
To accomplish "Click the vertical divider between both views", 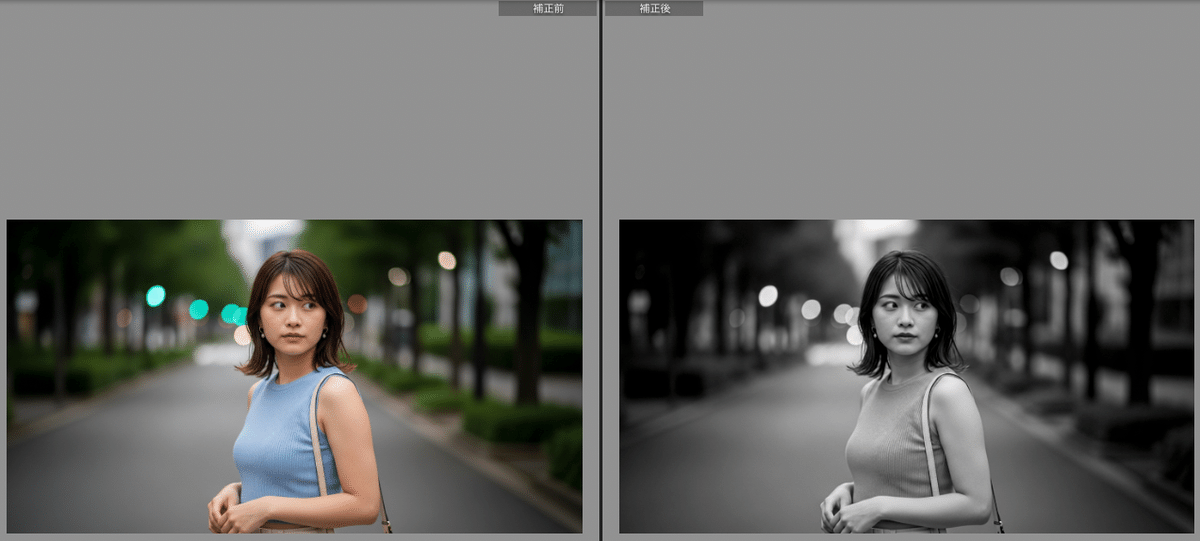I will click(x=600, y=270).
